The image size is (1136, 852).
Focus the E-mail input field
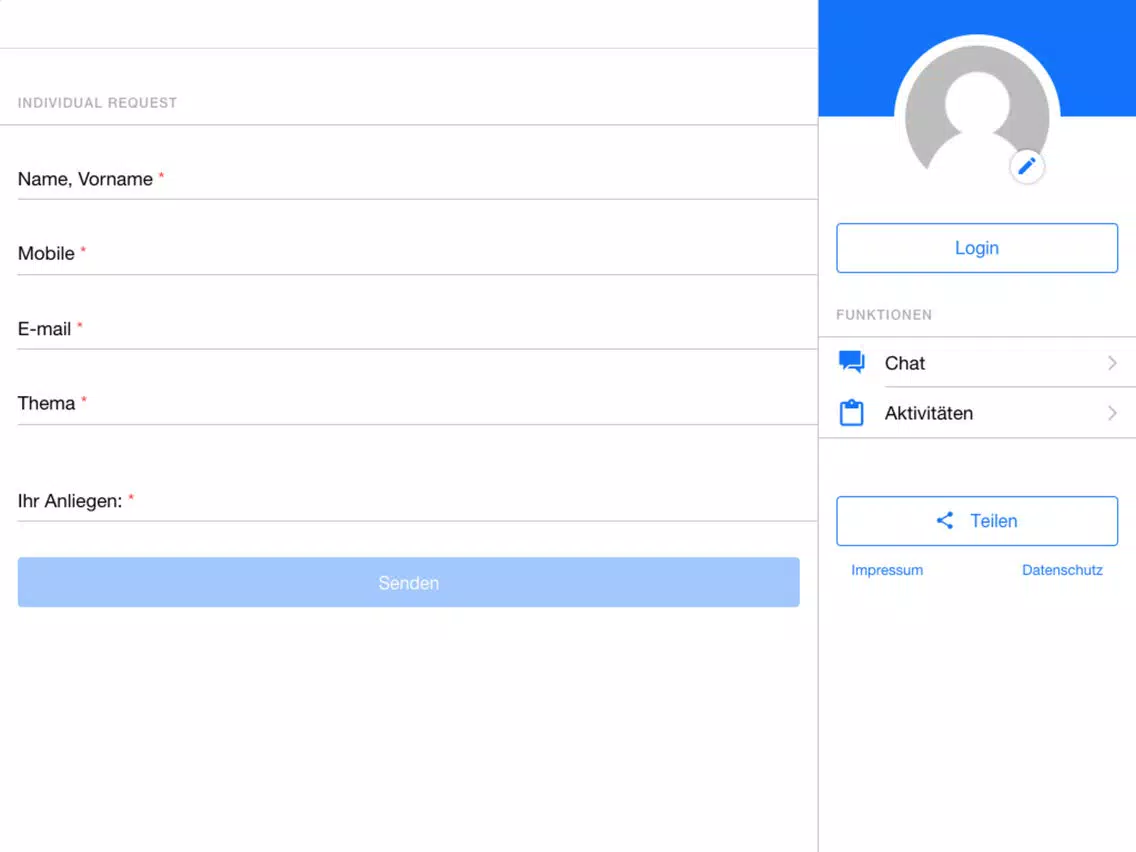pos(417,329)
